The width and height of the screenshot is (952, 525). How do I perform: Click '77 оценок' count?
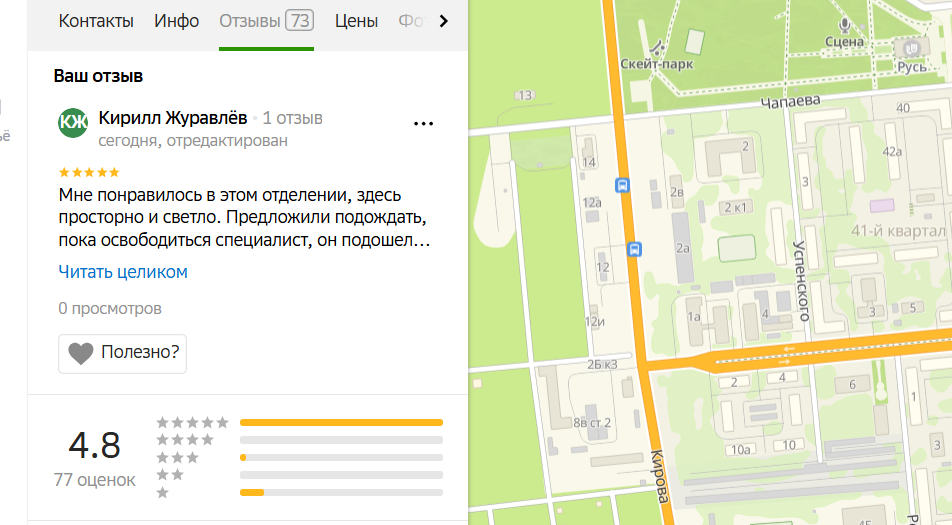[x=95, y=480]
